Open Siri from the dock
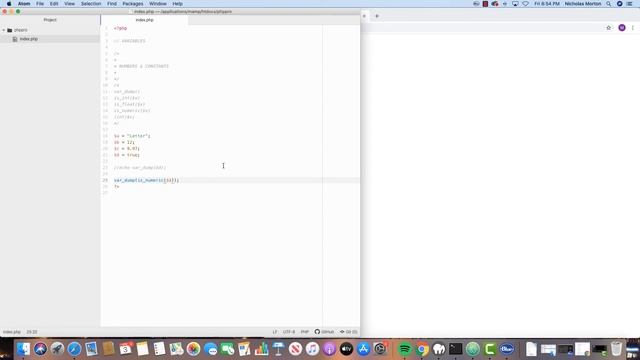The width and height of the screenshot is (640, 360). (40, 349)
